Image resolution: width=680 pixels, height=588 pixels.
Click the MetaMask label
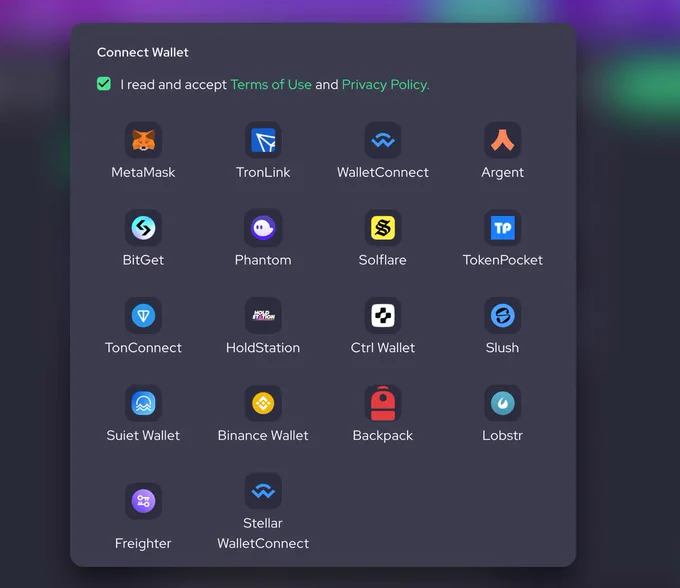[143, 172]
